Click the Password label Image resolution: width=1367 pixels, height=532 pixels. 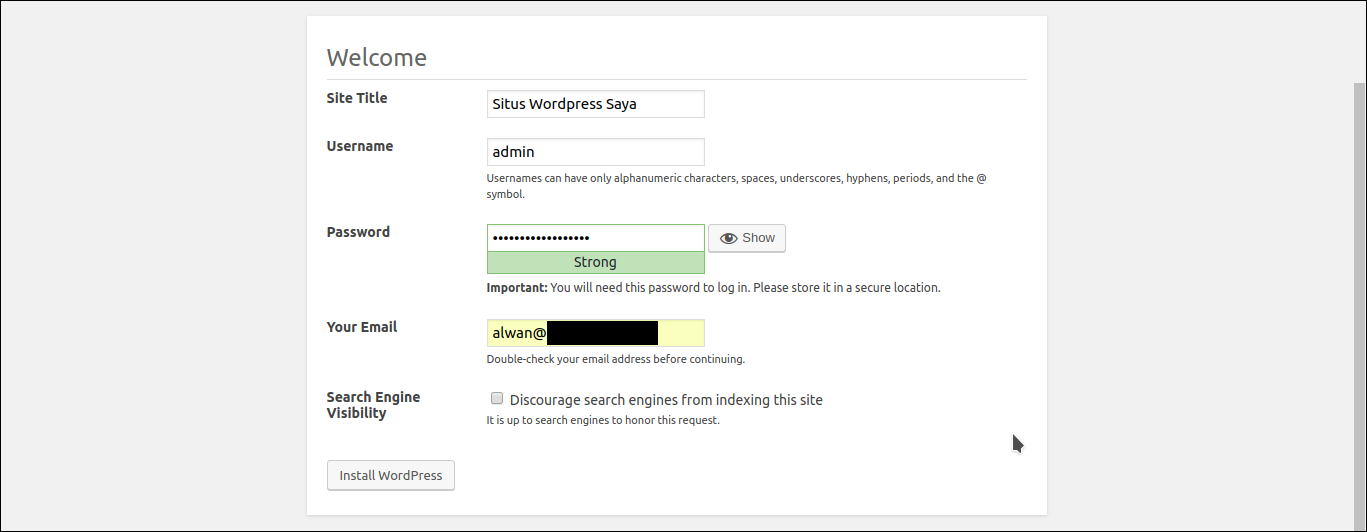pos(358,232)
